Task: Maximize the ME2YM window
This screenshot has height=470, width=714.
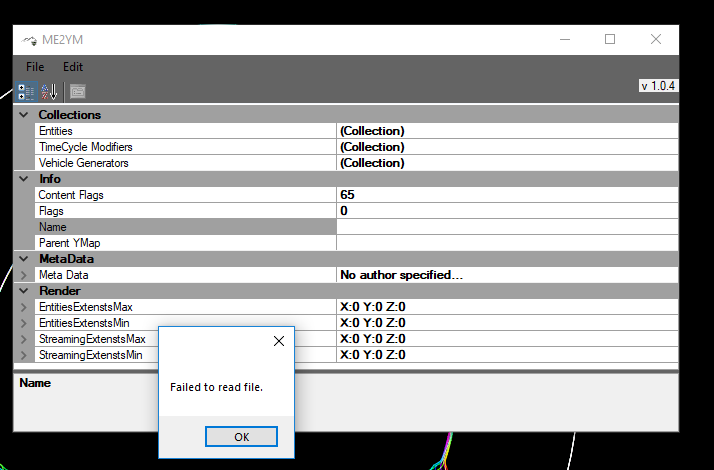Action: coord(610,39)
